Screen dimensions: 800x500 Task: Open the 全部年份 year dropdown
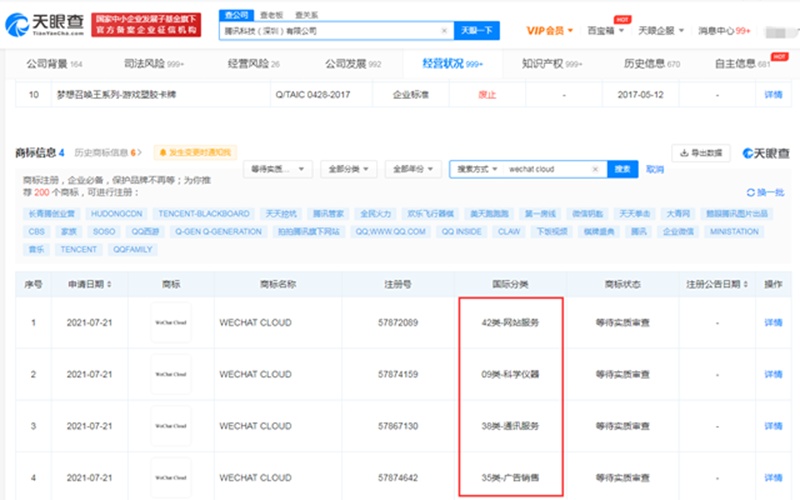(x=413, y=169)
